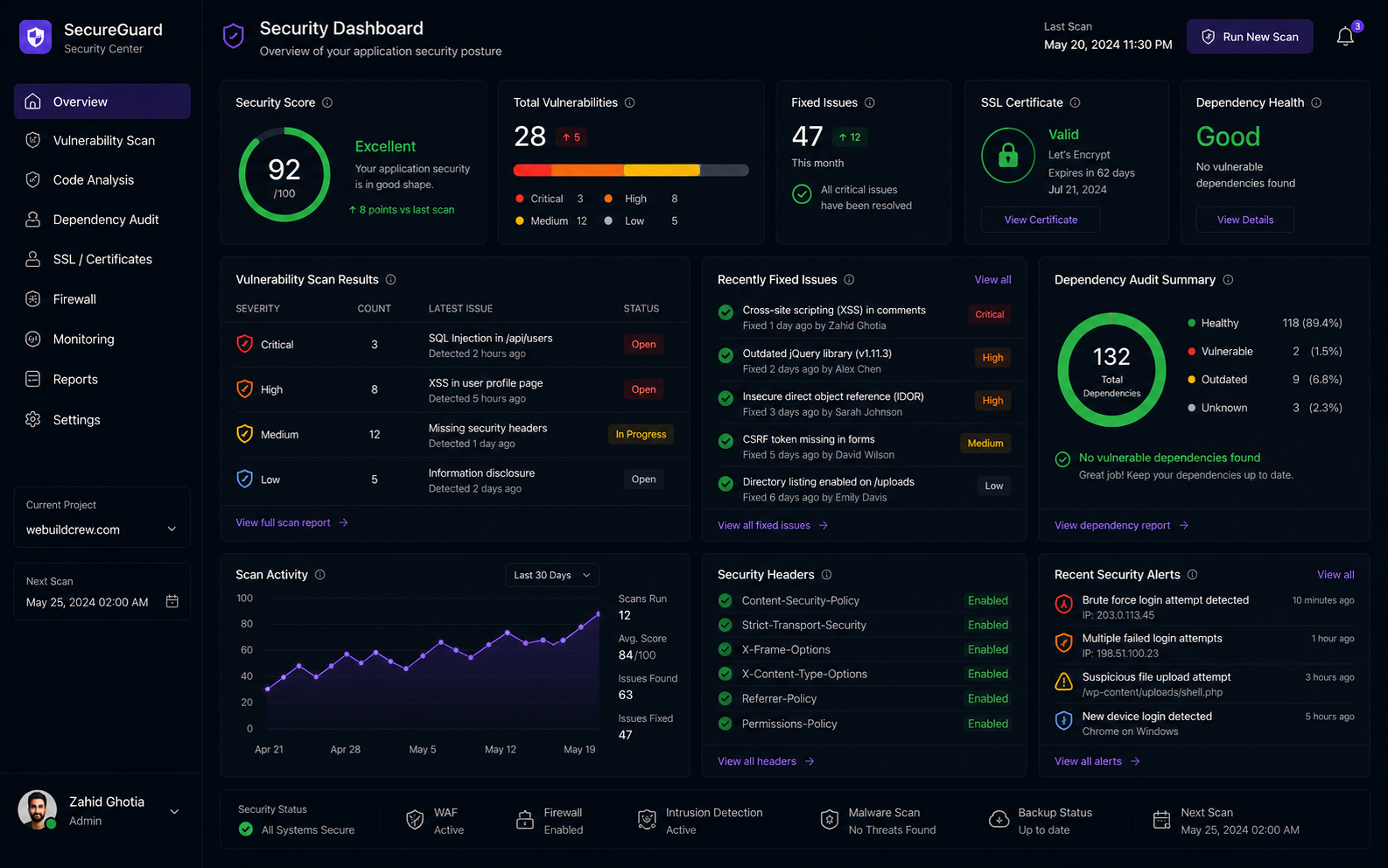The image size is (1388, 868).
Task: Open the Overview sidebar page
Action: click(102, 101)
